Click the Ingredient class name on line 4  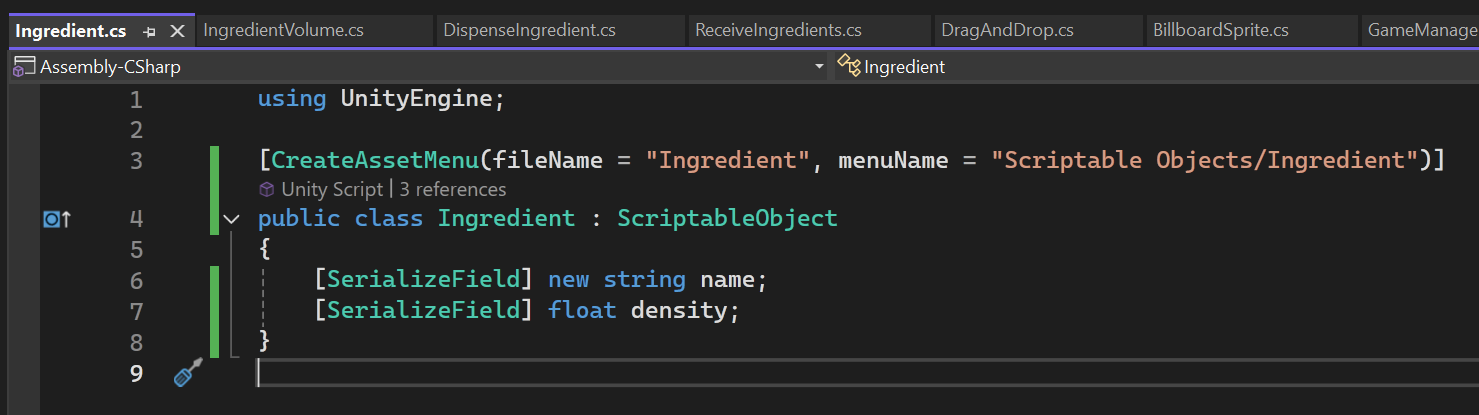[506, 218]
